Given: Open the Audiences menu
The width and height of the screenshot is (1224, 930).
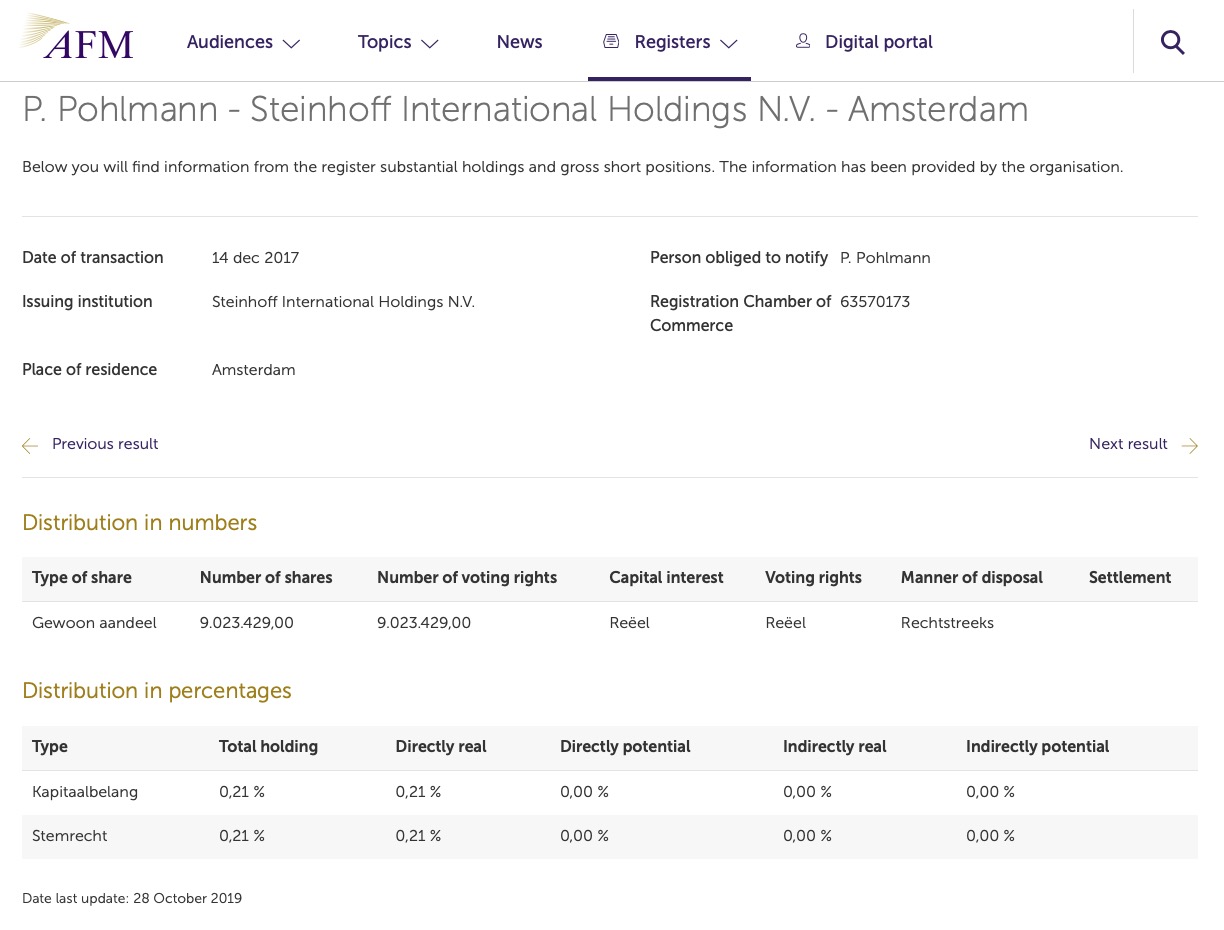Looking at the screenshot, I should (229, 42).
